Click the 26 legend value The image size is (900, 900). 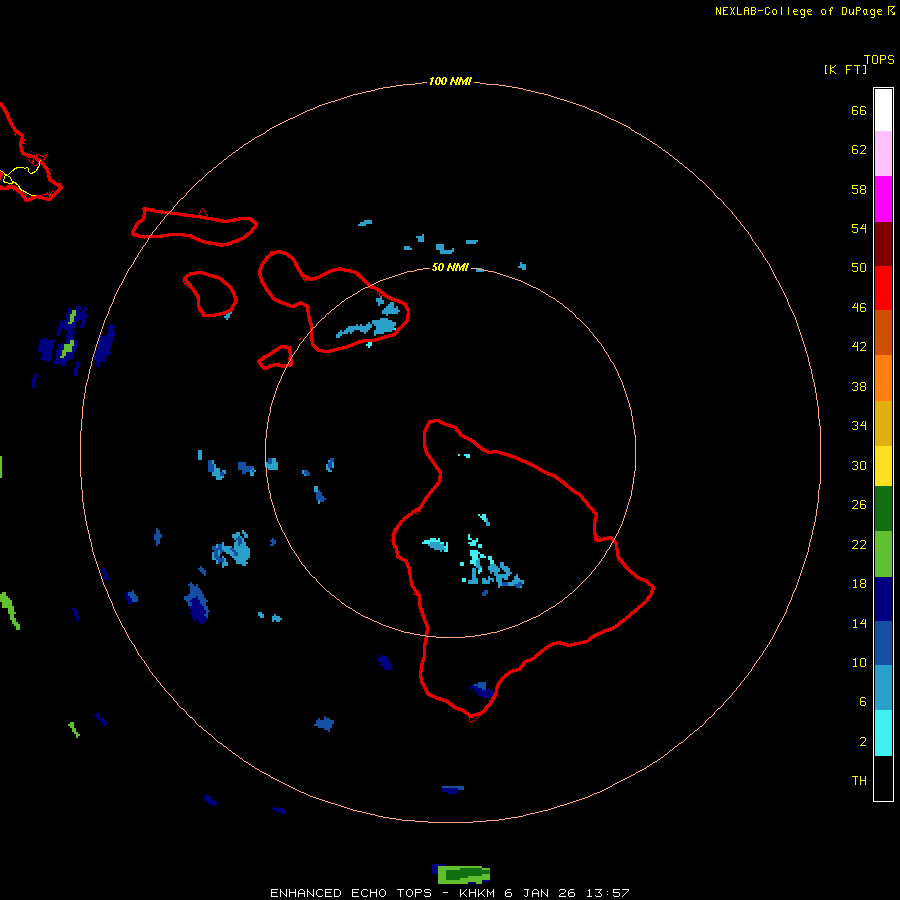click(859, 505)
